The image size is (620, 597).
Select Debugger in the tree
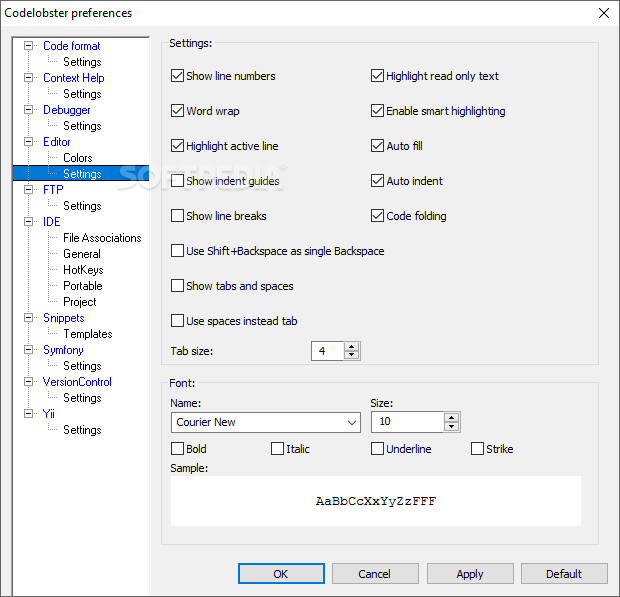pyautogui.click(x=66, y=110)
